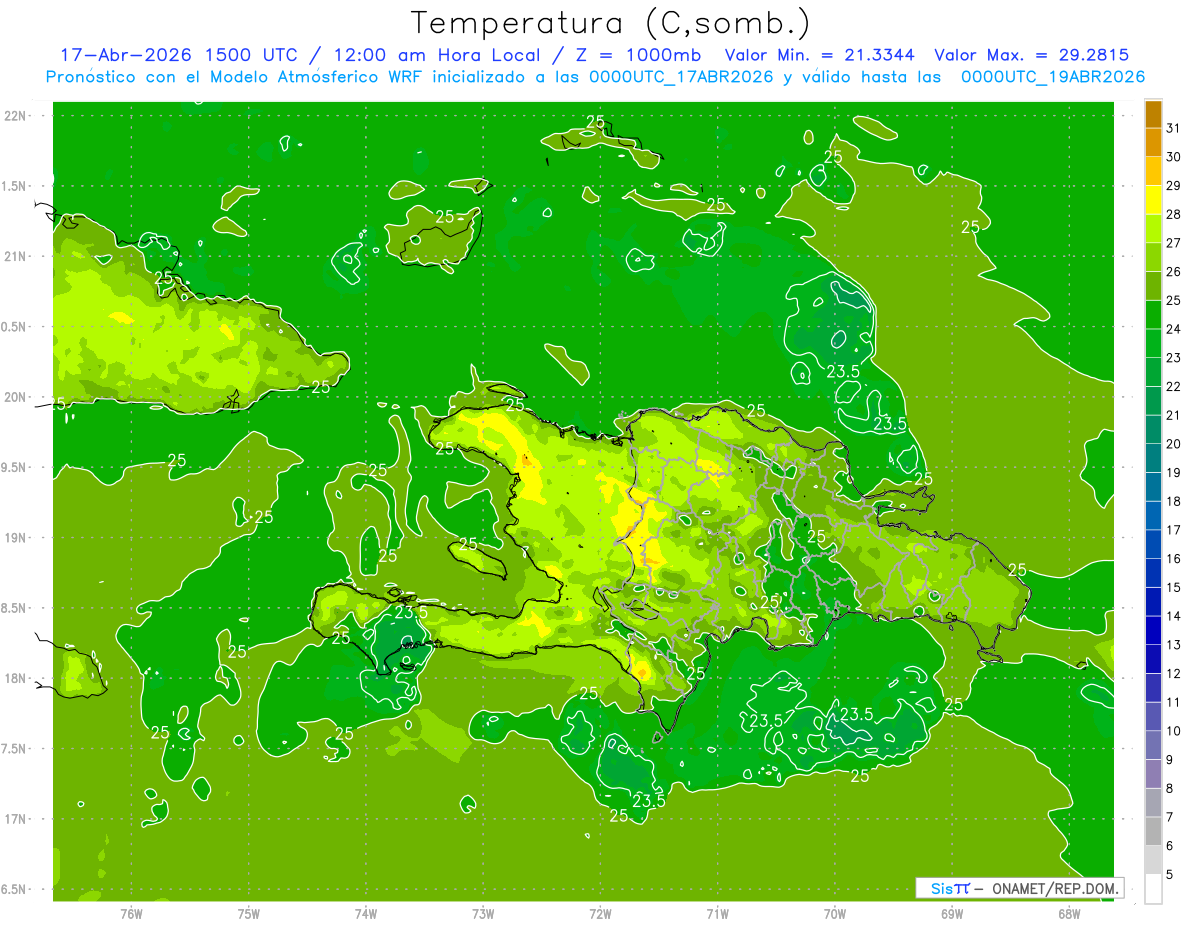Click the 22N latitude axis label
1200x927 pixels.
[x=15, y=116]
